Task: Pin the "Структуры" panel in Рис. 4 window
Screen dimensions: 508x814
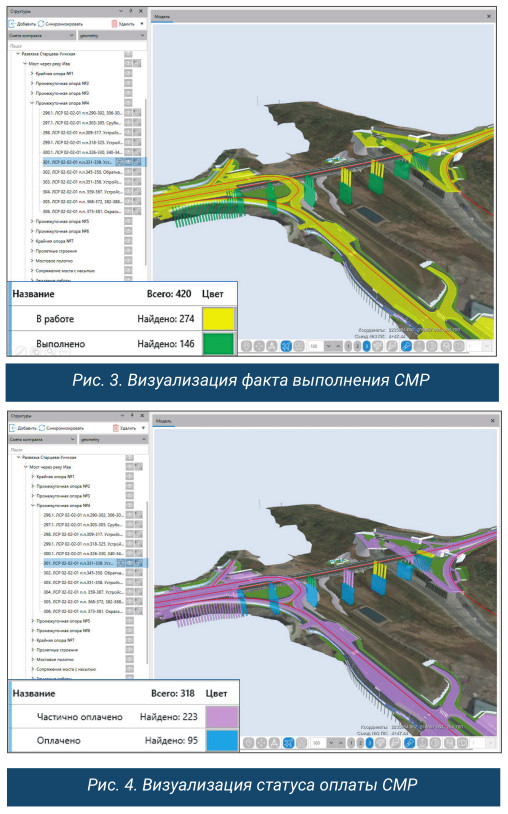Action: 132,416
